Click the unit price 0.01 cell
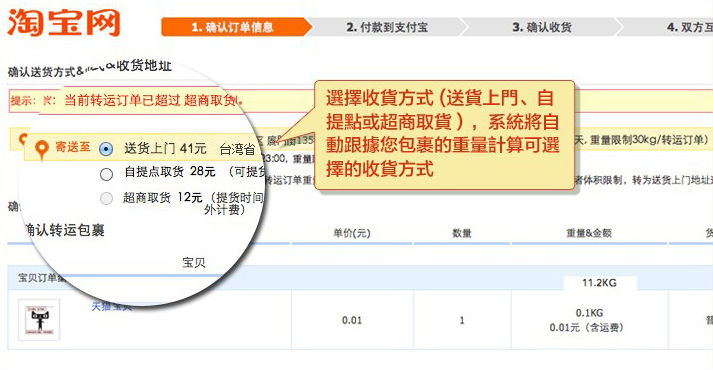Image resolution: width=713 pixels, height=370 pixels. click(352, 320)
